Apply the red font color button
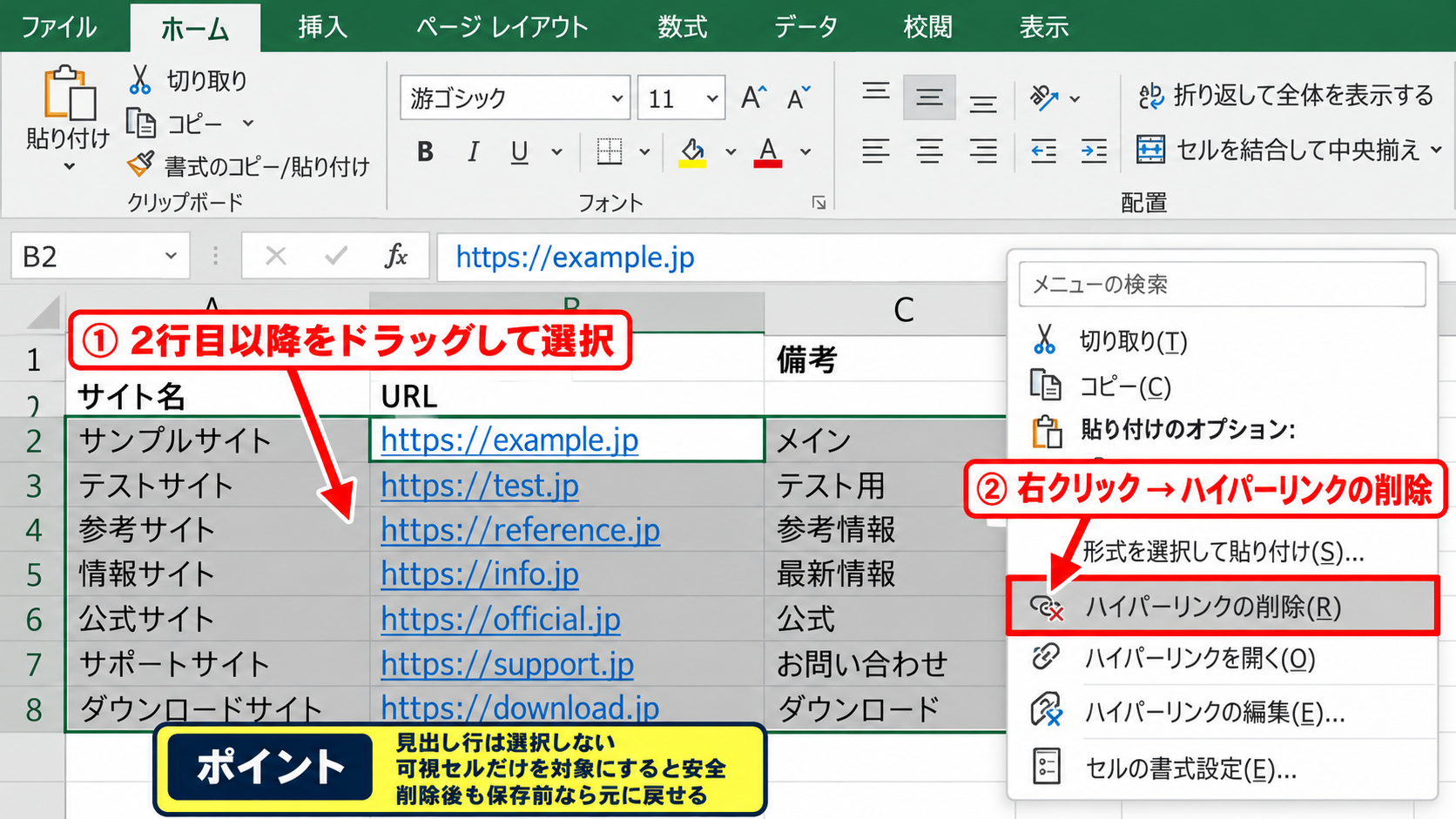 click(x=768, y=152)
